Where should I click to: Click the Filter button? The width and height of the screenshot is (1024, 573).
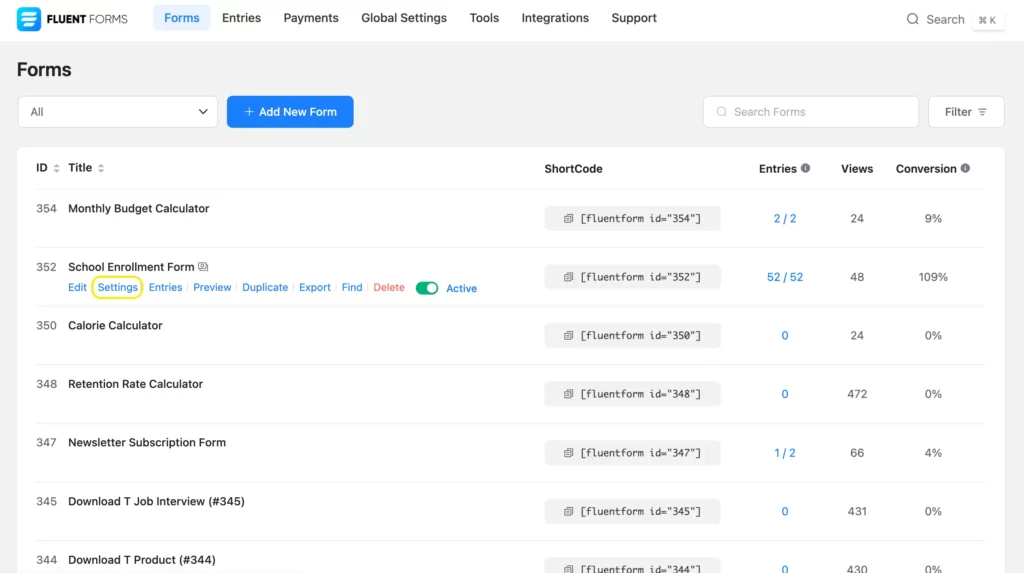966,112
